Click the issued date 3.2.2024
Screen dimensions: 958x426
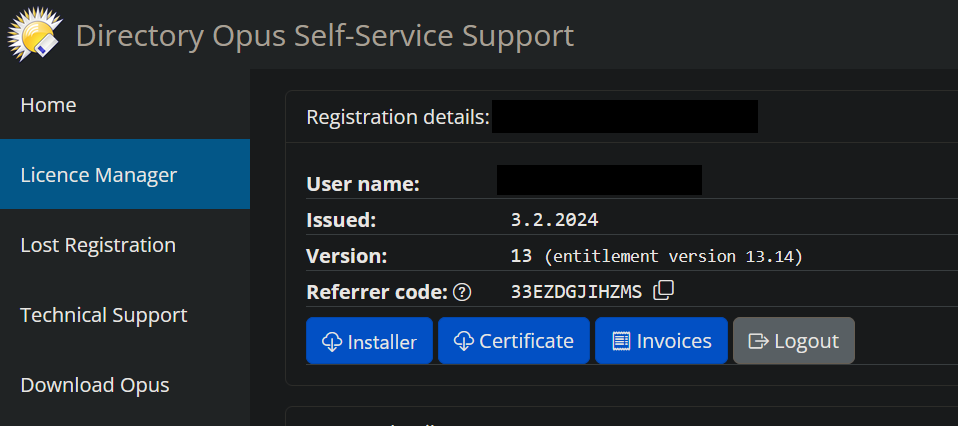pos(554,220)
